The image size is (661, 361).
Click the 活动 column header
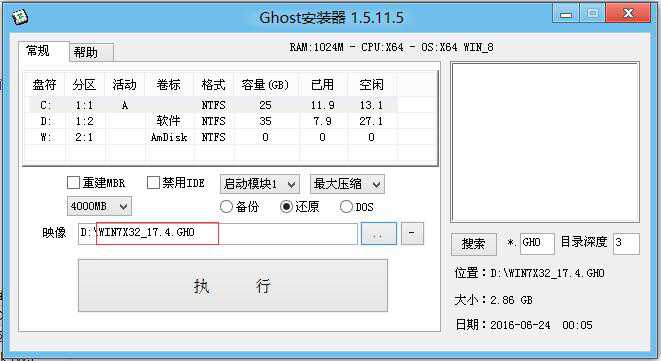124,85
